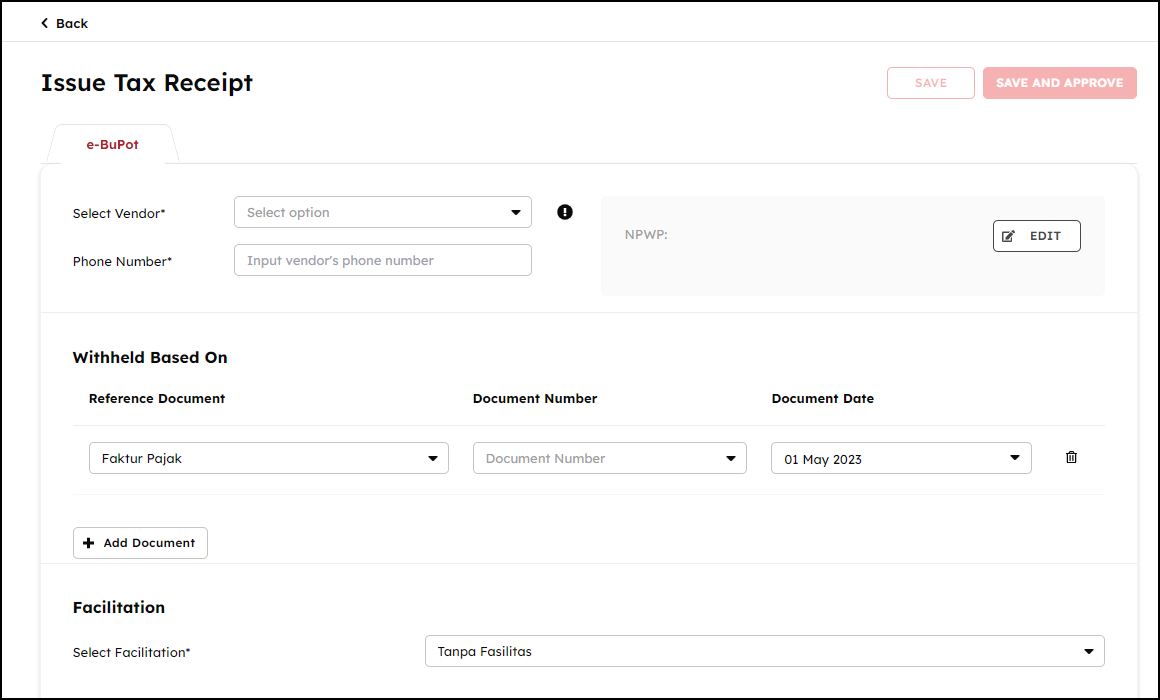Click the caret arrow in Select Vendor field
This screenshot has height=700, width=1160.
(x=516, y=212)
